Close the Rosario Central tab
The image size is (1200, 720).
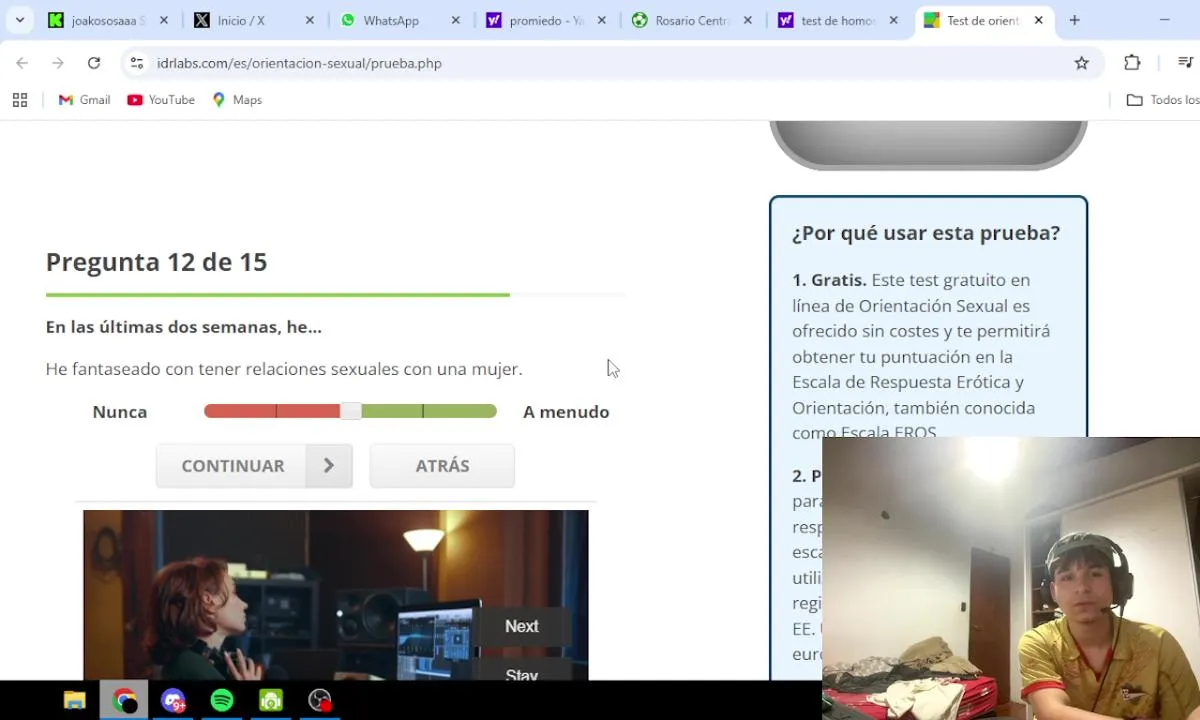click(747, 20)
